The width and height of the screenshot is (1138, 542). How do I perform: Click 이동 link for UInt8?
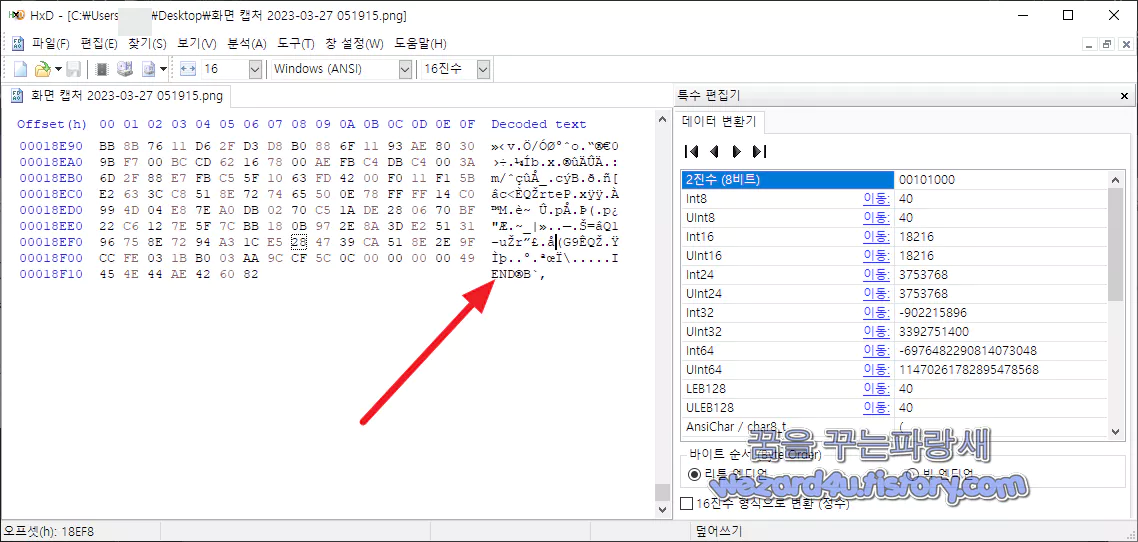(877, 218)
